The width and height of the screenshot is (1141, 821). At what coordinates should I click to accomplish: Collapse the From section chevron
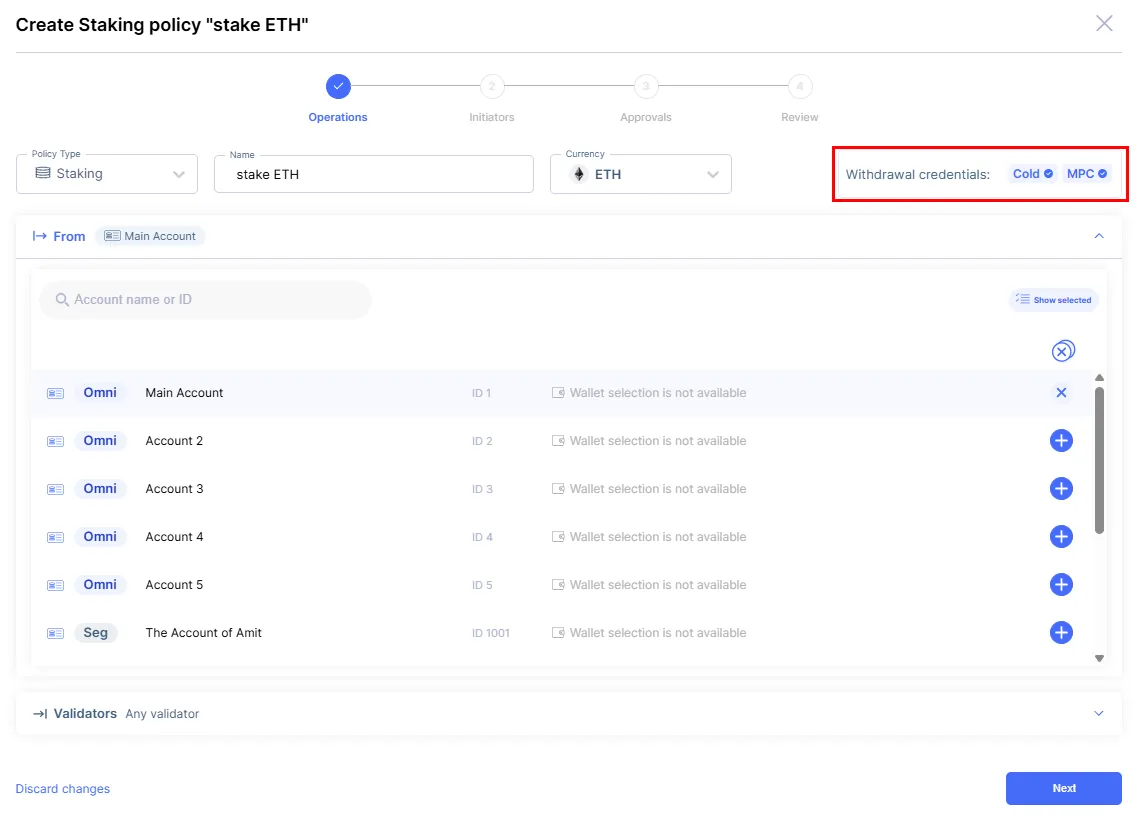point(1099,236)
